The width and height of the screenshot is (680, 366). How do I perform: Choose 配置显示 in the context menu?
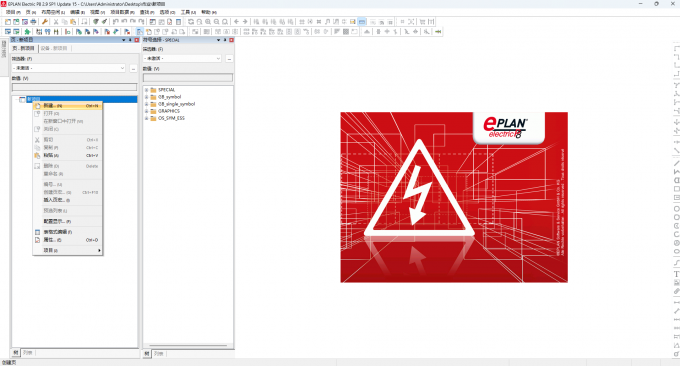(x=68, y=221)
